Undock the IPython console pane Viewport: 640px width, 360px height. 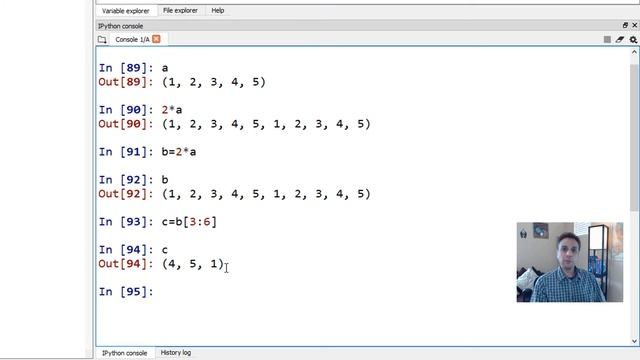coord(625,25)
